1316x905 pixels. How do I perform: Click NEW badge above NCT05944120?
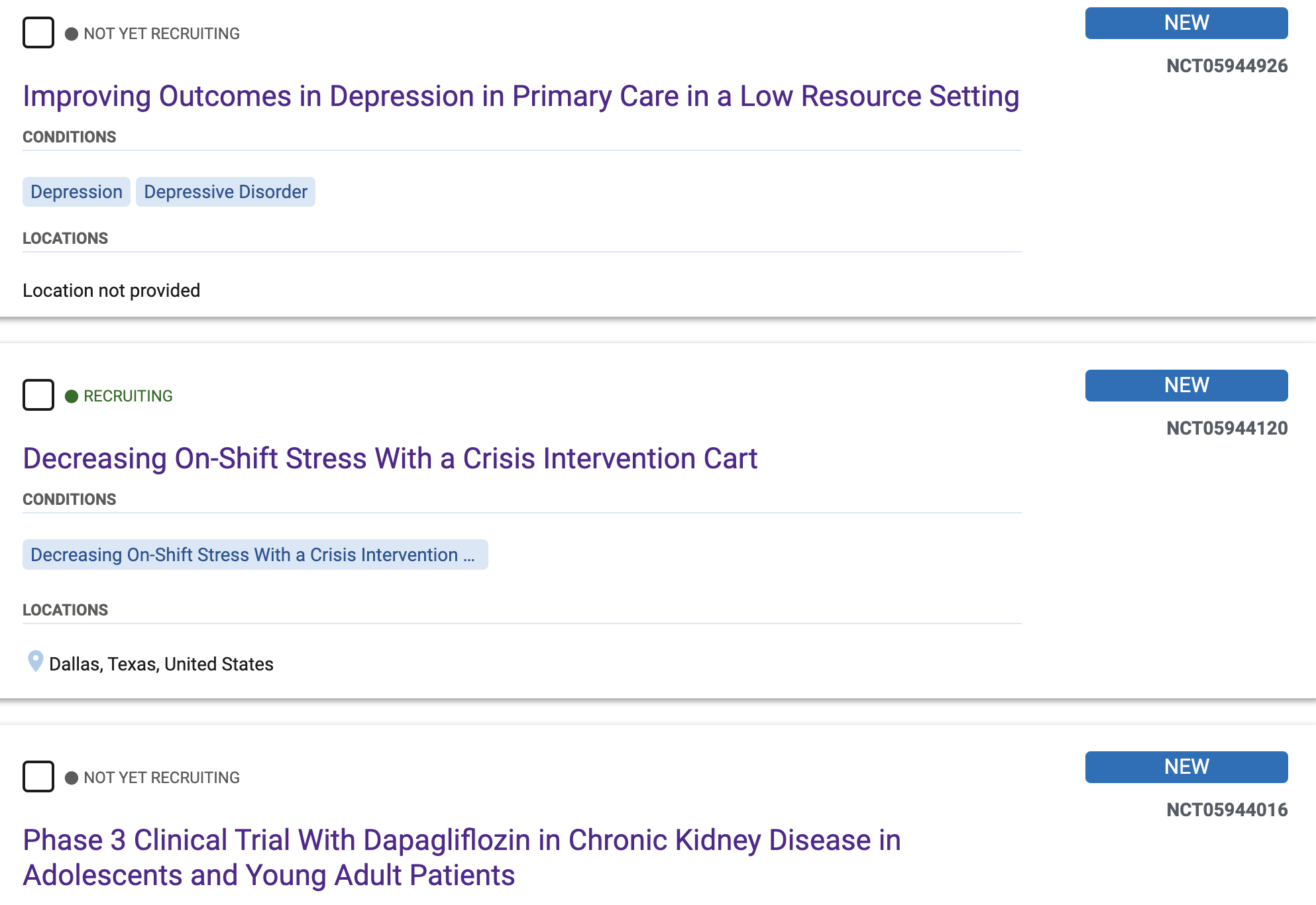(x=1186, y=386)
